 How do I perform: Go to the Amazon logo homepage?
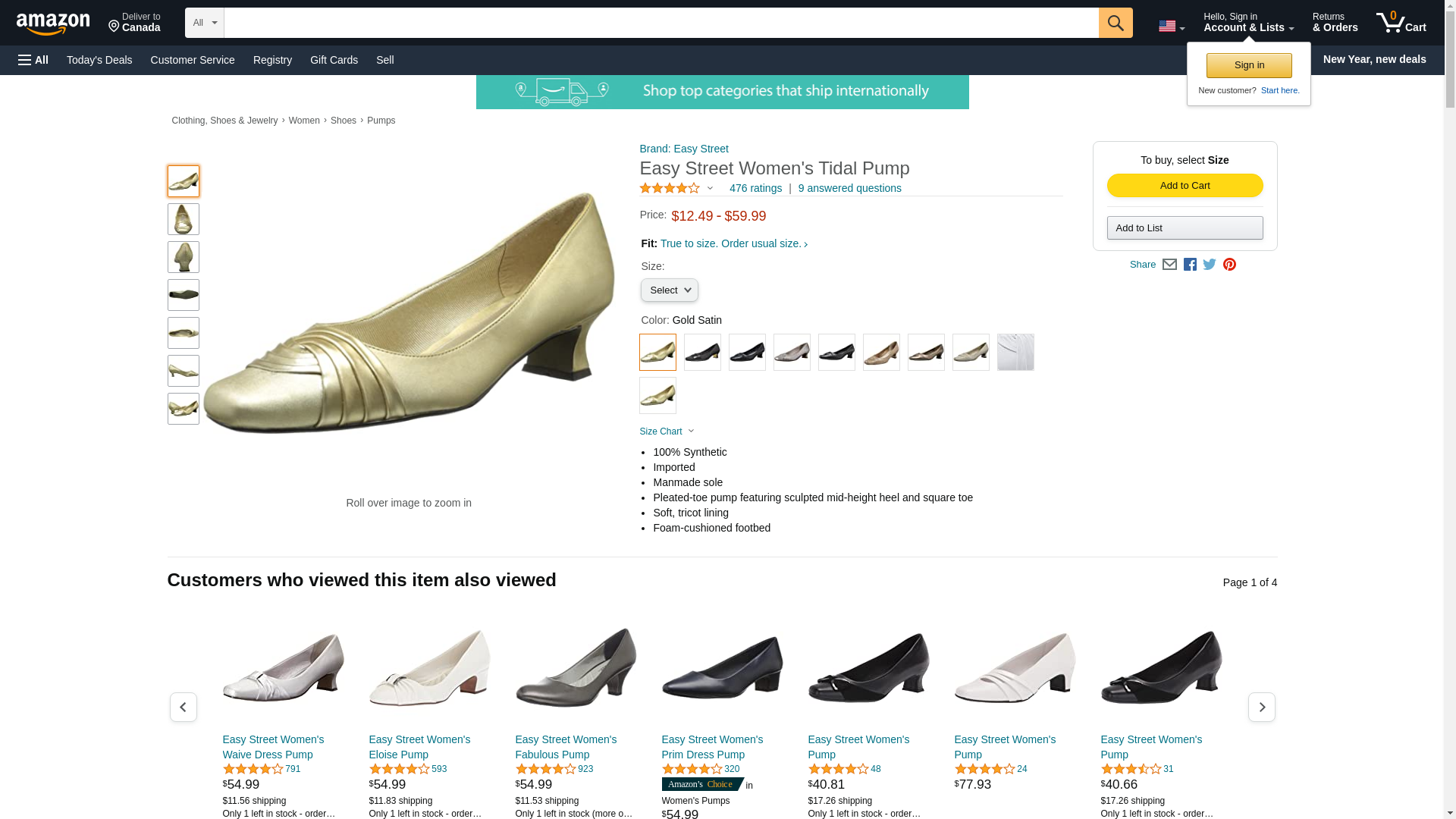pyautogui.click(x=53, y=24)
